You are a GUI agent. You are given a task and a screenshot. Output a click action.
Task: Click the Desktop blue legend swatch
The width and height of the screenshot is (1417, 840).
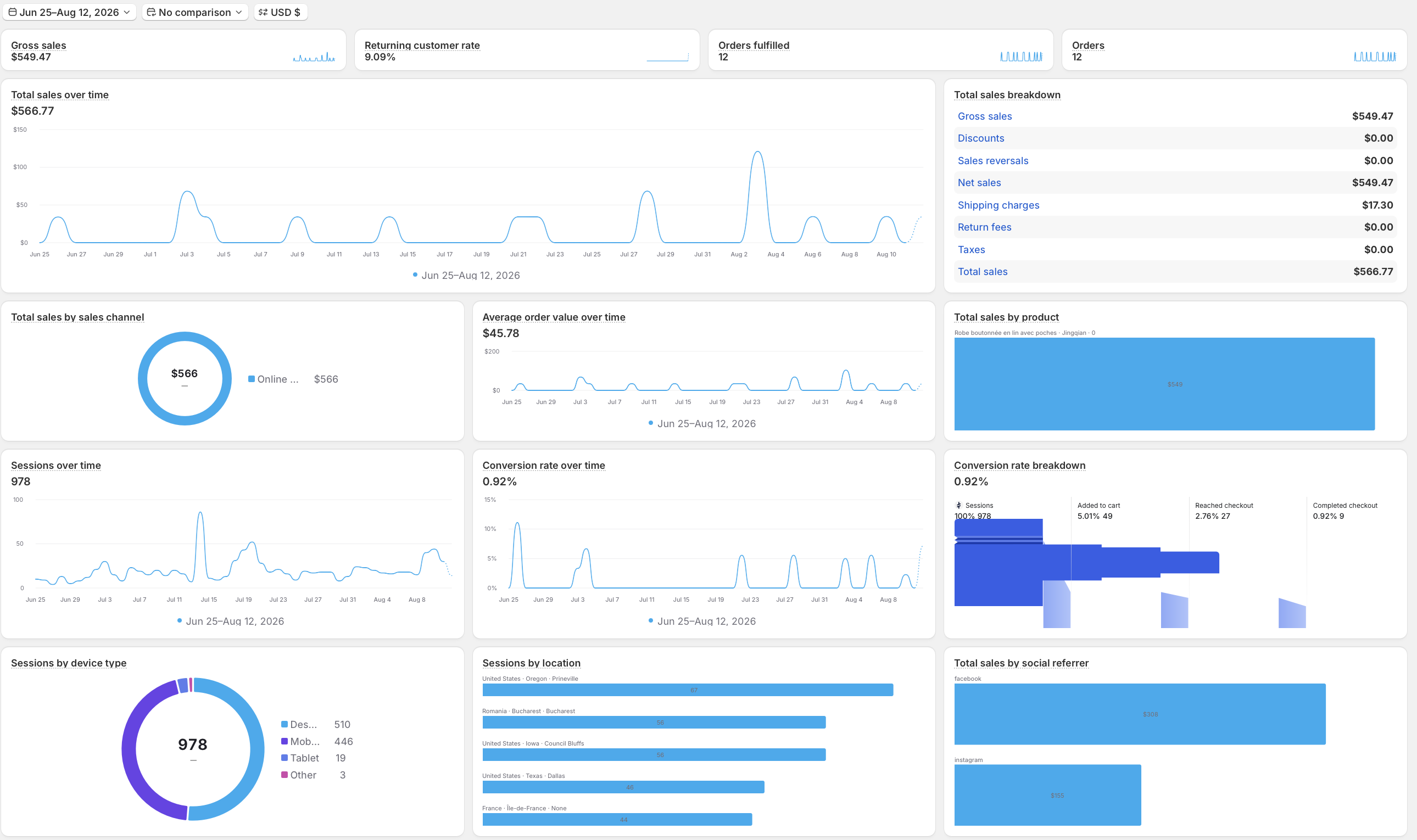pyautogui.click(x=284, y=725)
